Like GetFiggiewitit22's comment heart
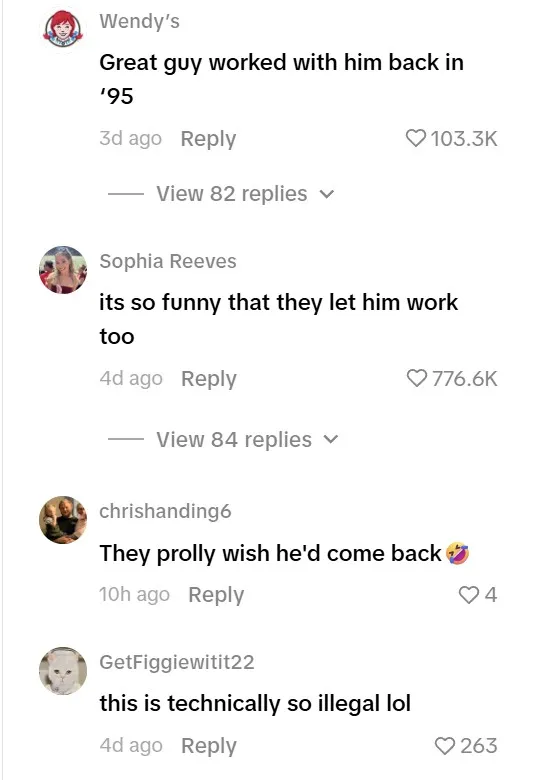 click(x=445, y=746)
